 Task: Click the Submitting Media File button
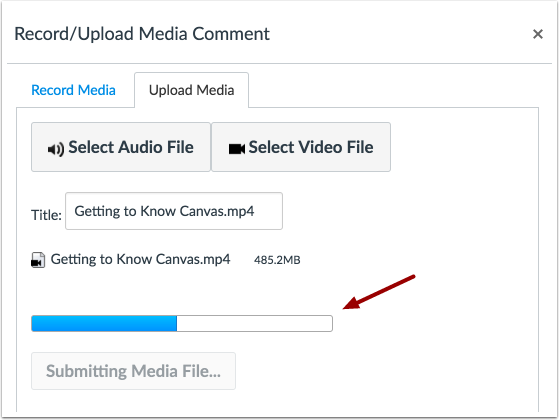coord(133,371)
